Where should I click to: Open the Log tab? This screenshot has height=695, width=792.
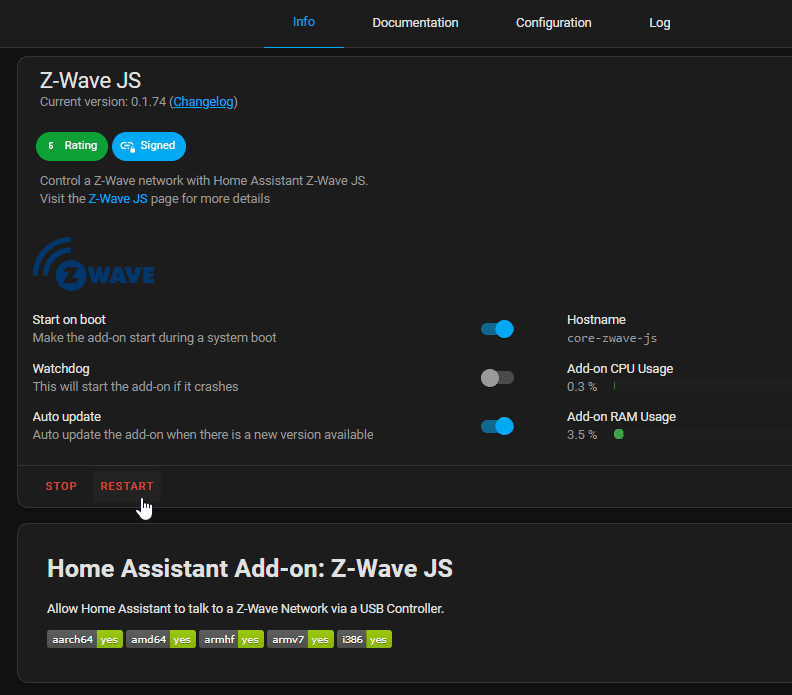[x=660, y=23]
